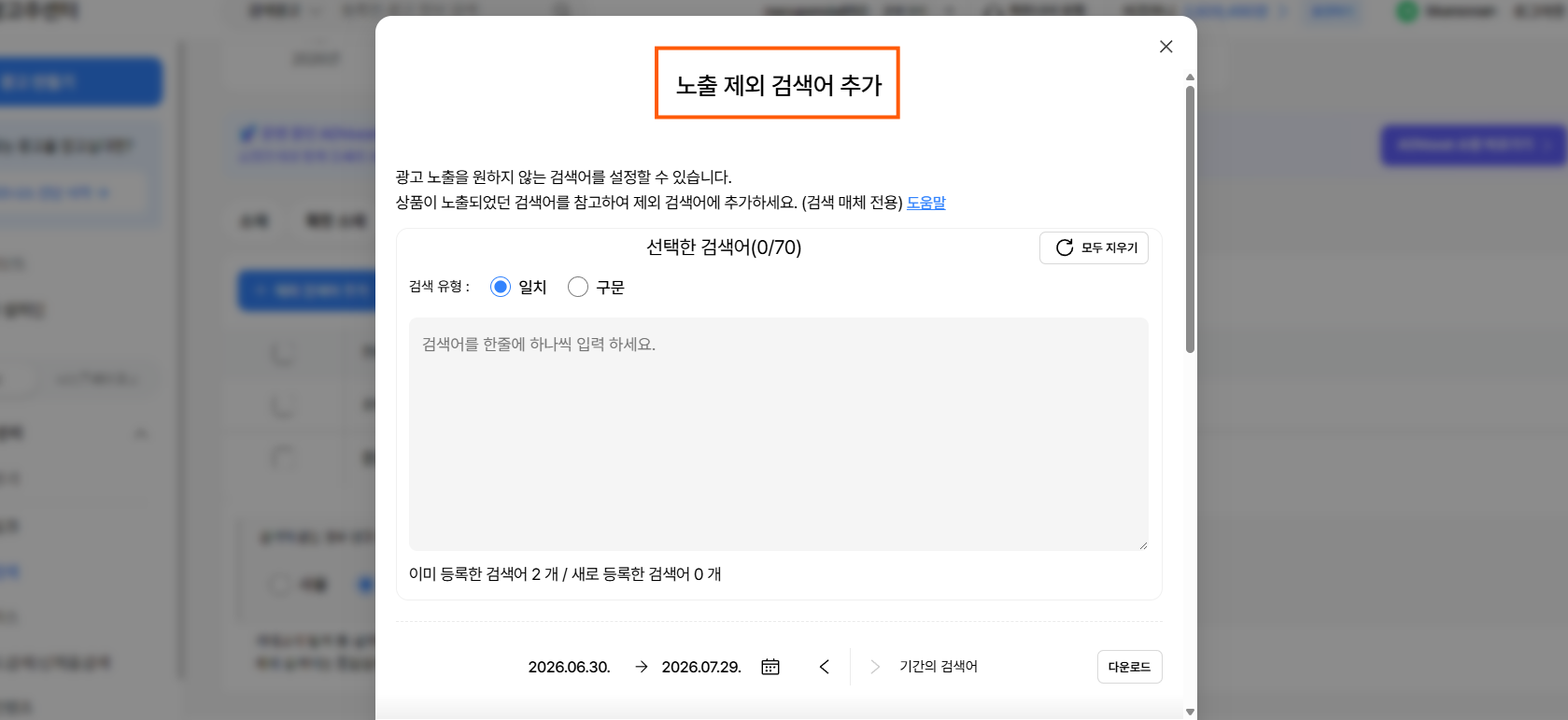Open the 도움말 help link
1568x720 pixels.
926,203
